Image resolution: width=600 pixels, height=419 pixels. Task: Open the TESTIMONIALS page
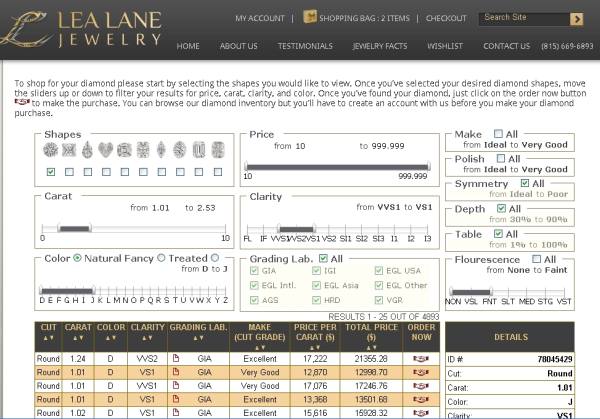[x=305, y=46]
